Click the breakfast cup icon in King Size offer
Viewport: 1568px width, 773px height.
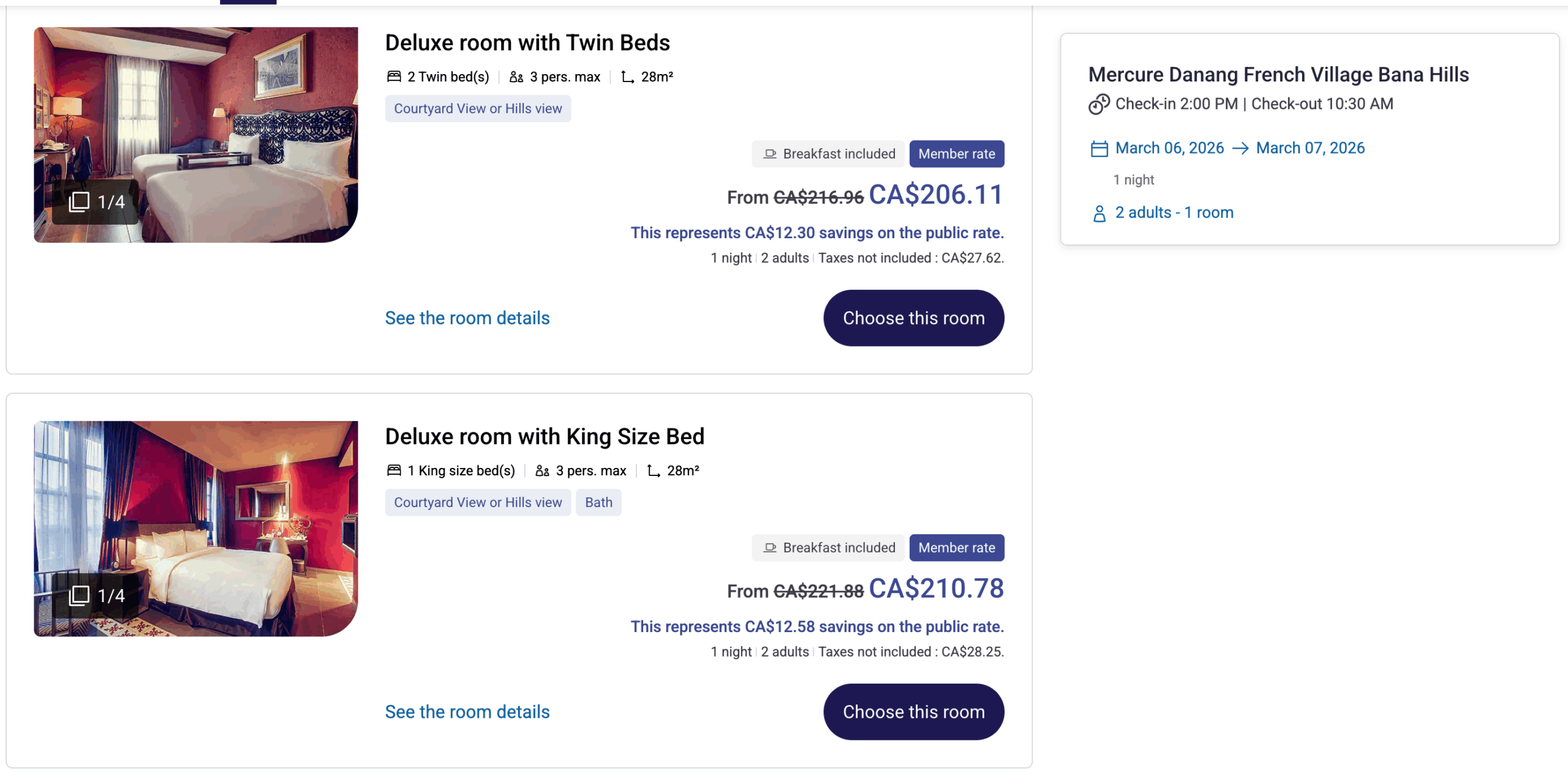769,548
